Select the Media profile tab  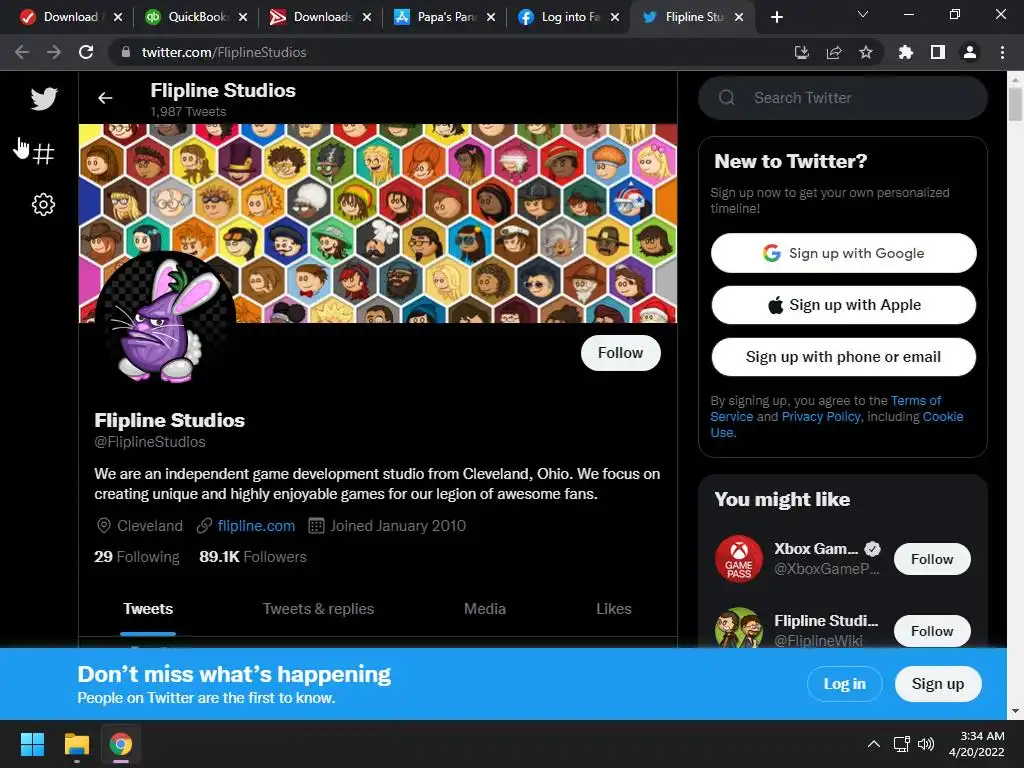tap(485, 609)
